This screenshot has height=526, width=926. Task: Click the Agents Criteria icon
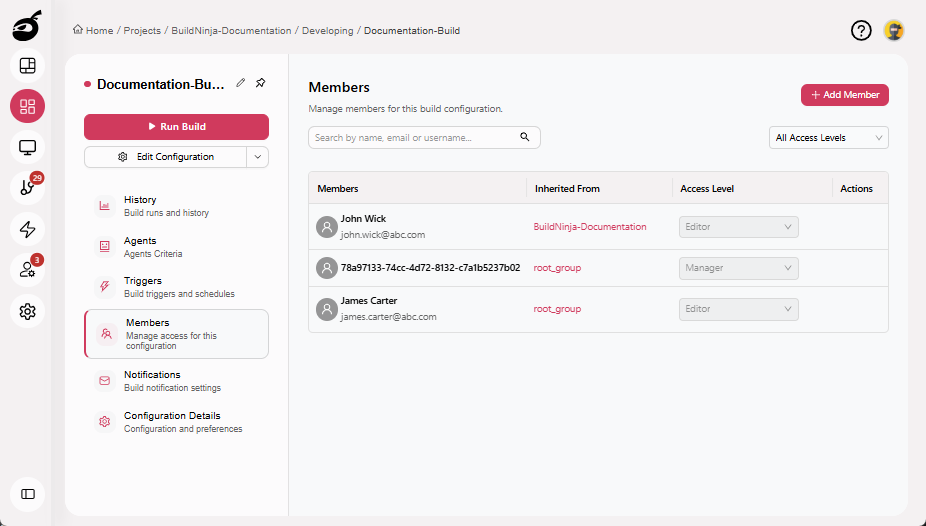pyautogui.click(x=105, y=246)
